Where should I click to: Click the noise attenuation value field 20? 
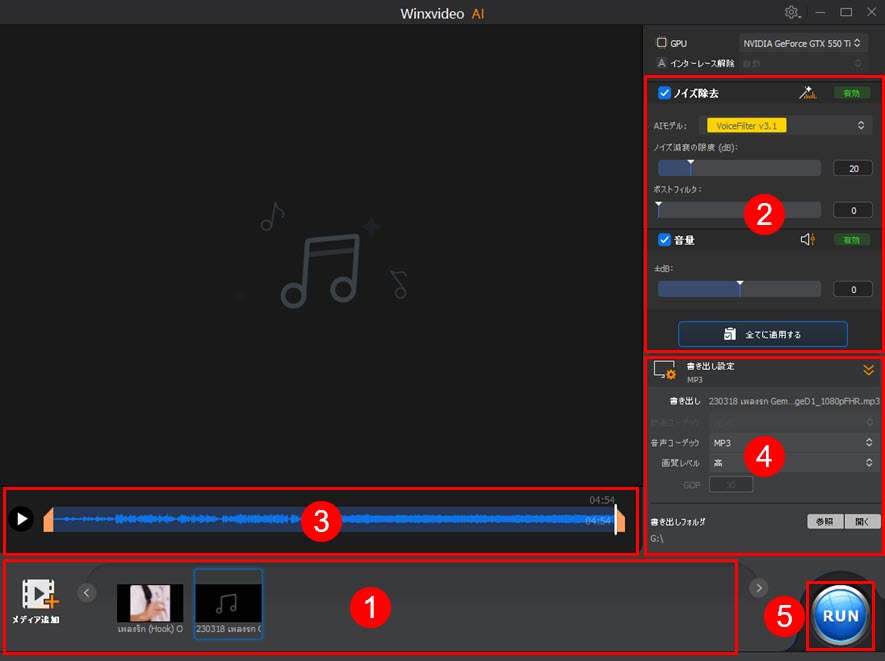coord(853,168)
